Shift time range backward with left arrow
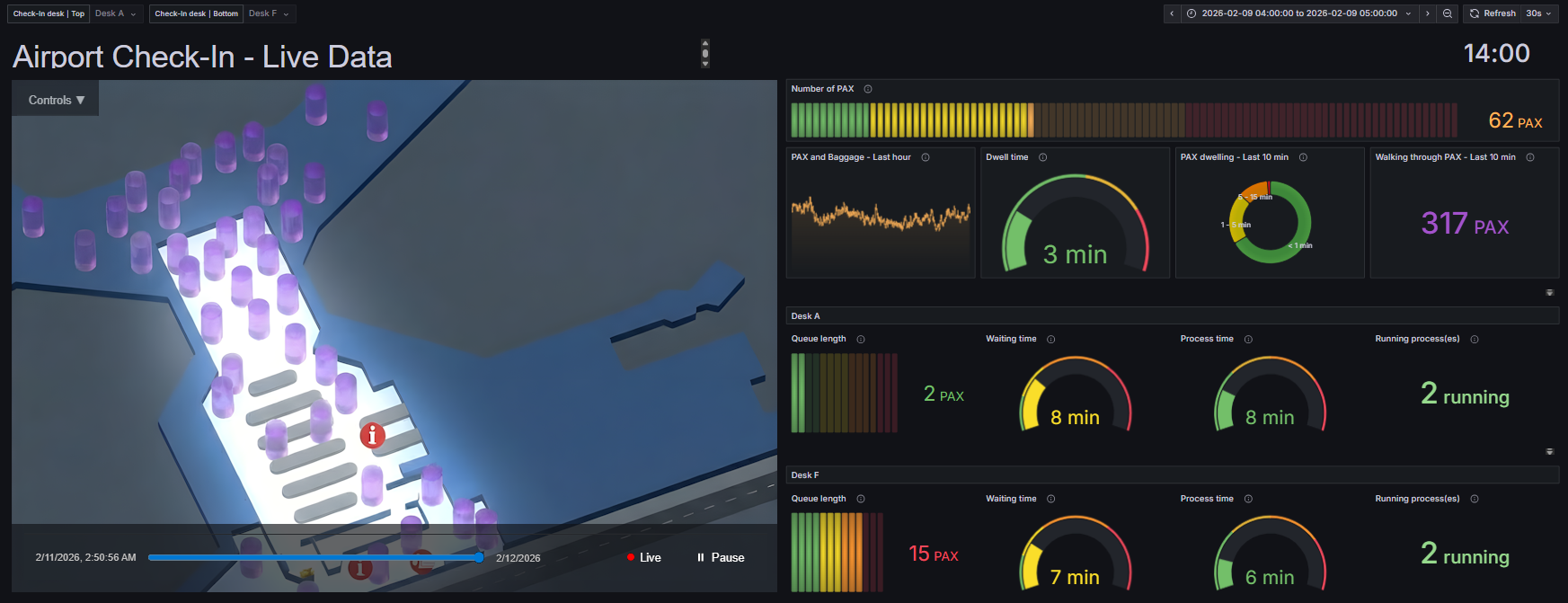The image size is (1568, 603). (x=1172, y=13)
